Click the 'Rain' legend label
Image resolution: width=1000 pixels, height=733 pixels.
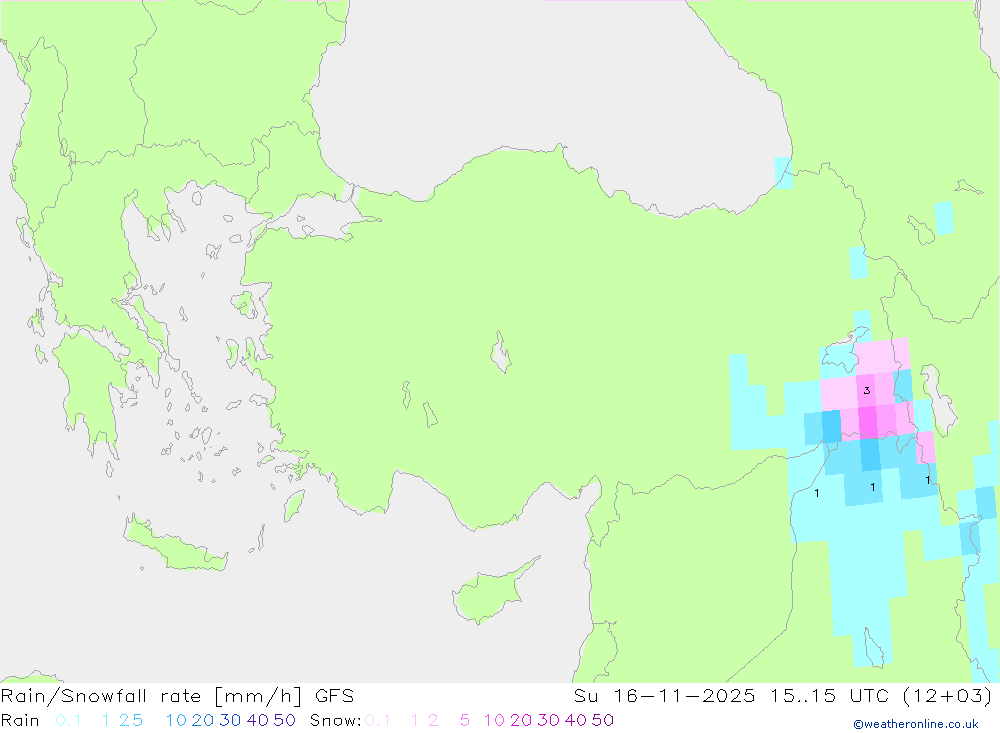20,720
